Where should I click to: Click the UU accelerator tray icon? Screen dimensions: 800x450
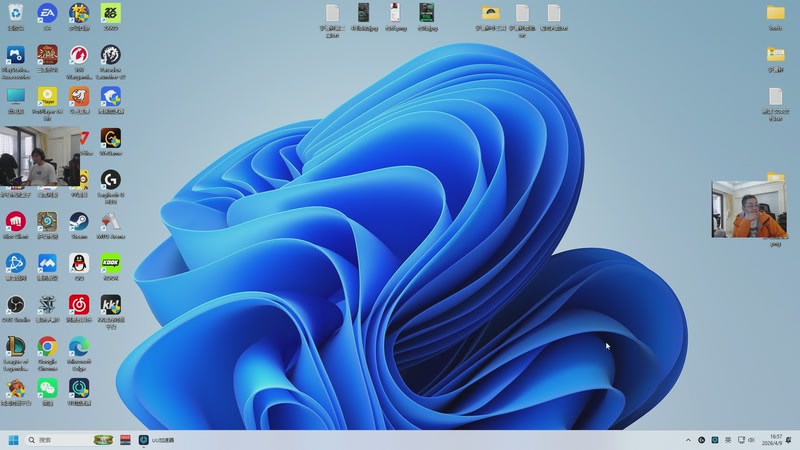tap(715, 440)
